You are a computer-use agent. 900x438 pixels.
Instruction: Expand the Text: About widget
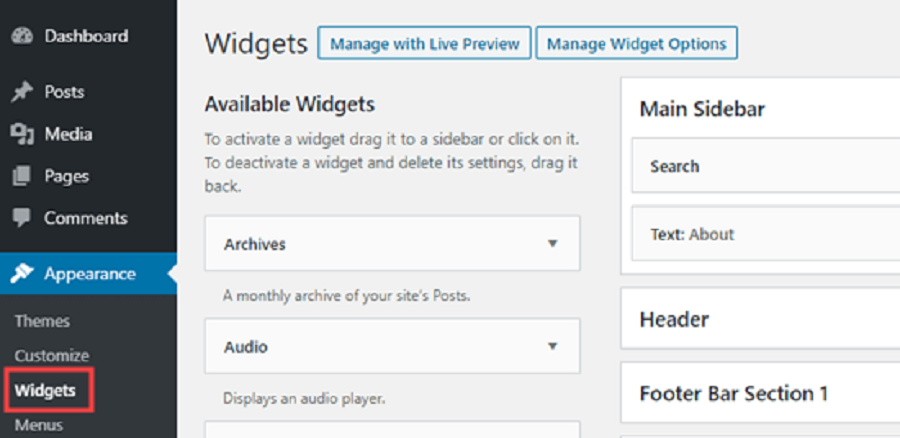[x=766, y=234]
